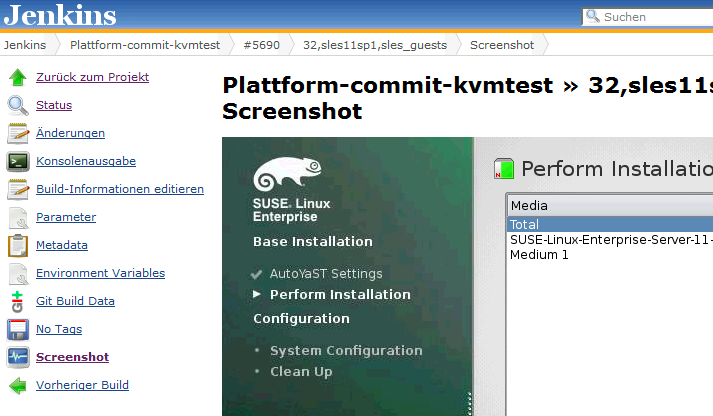Viewport: 713px width, 416px height.
Task: Click the Medium 1 row
Action: click(x=610, y=255)
